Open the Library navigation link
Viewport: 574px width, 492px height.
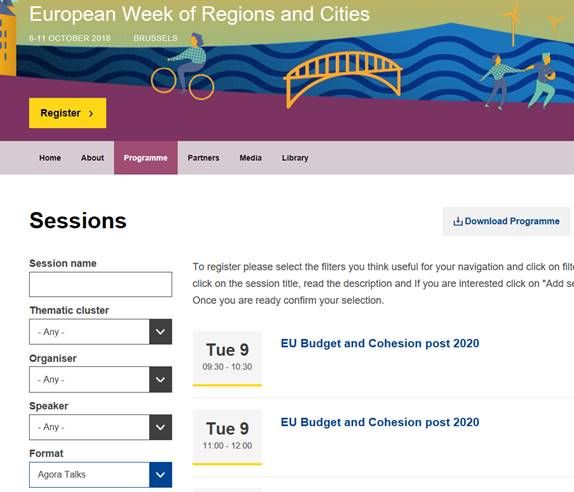pos(295,158)
